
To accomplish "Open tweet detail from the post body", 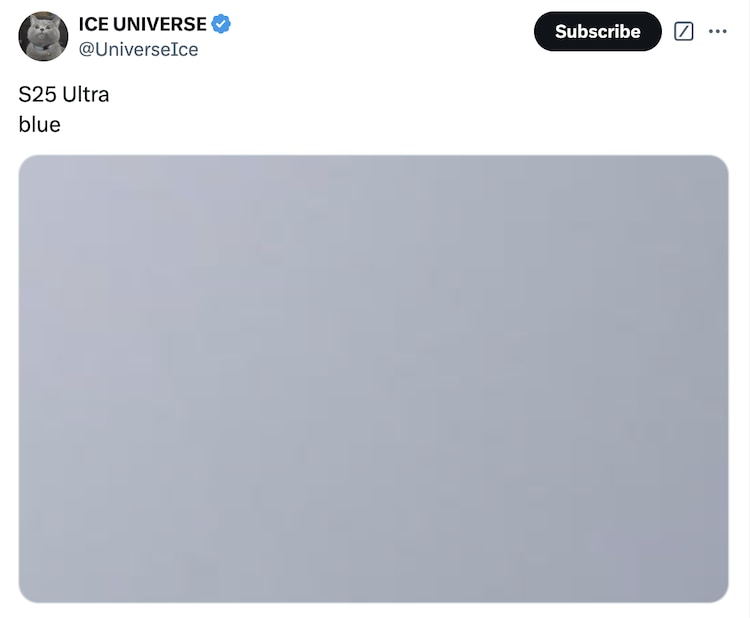I will point(64,109).
